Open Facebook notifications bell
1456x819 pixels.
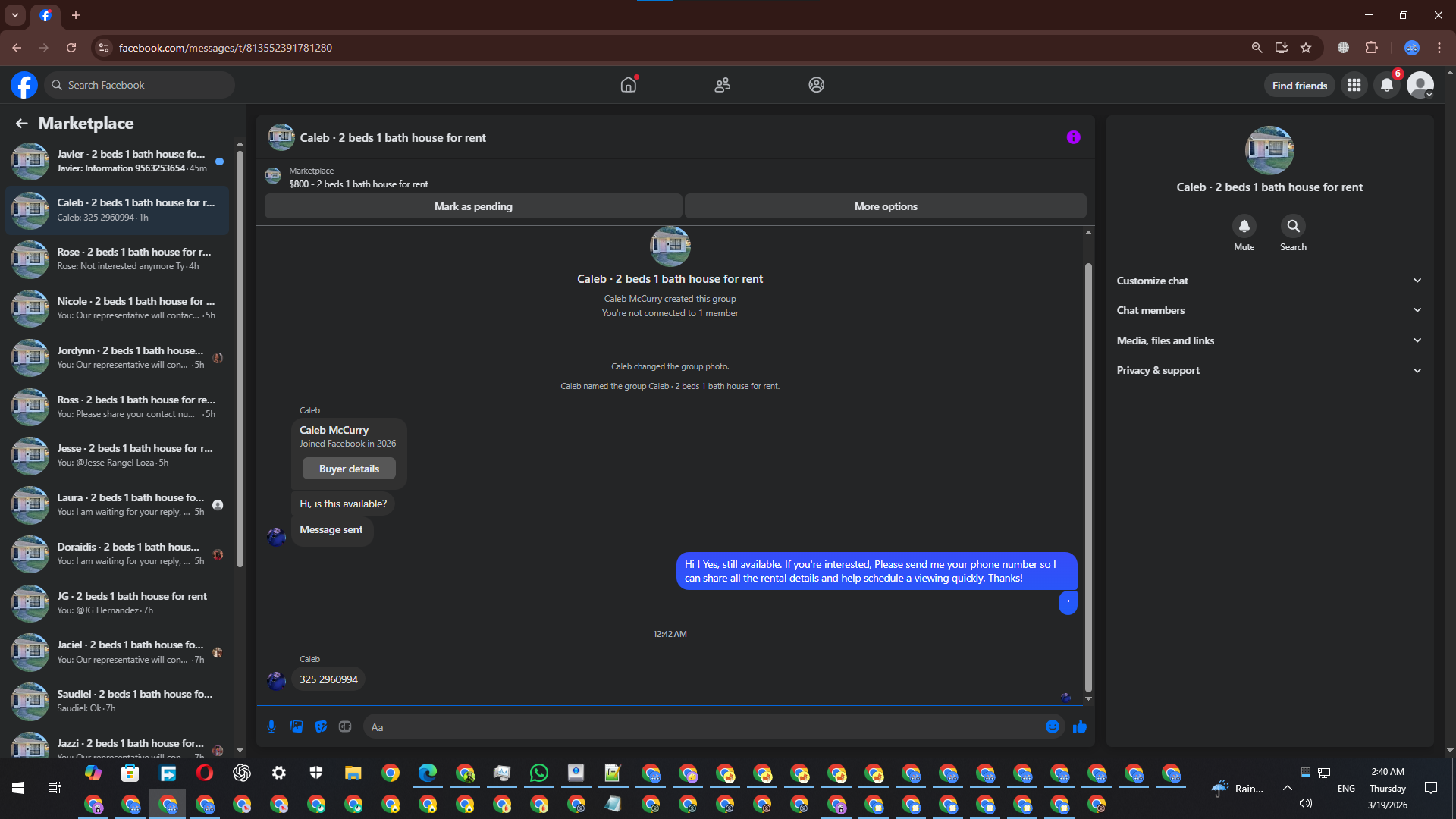(1386, 85)
